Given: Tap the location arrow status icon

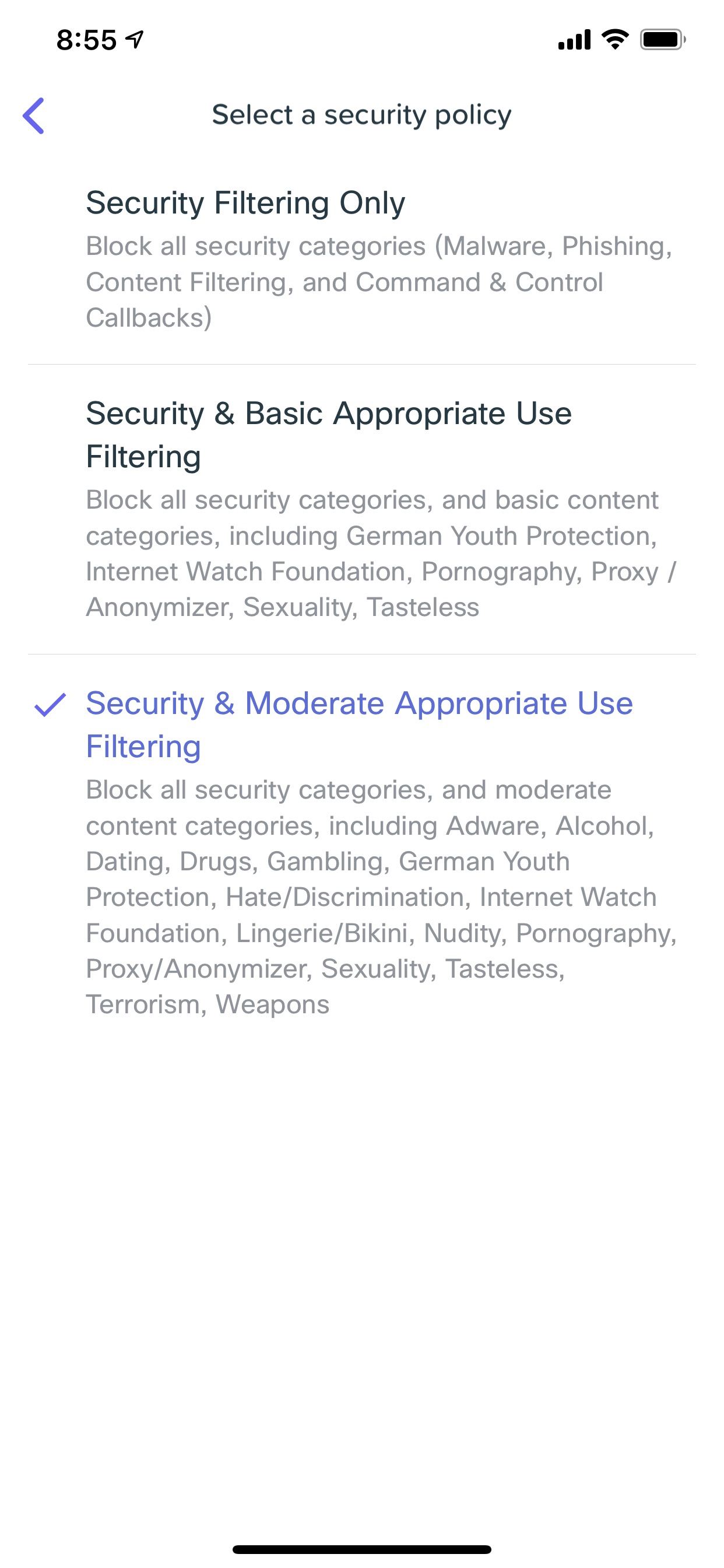Looking at the screenshot, I should click(135, 40).
